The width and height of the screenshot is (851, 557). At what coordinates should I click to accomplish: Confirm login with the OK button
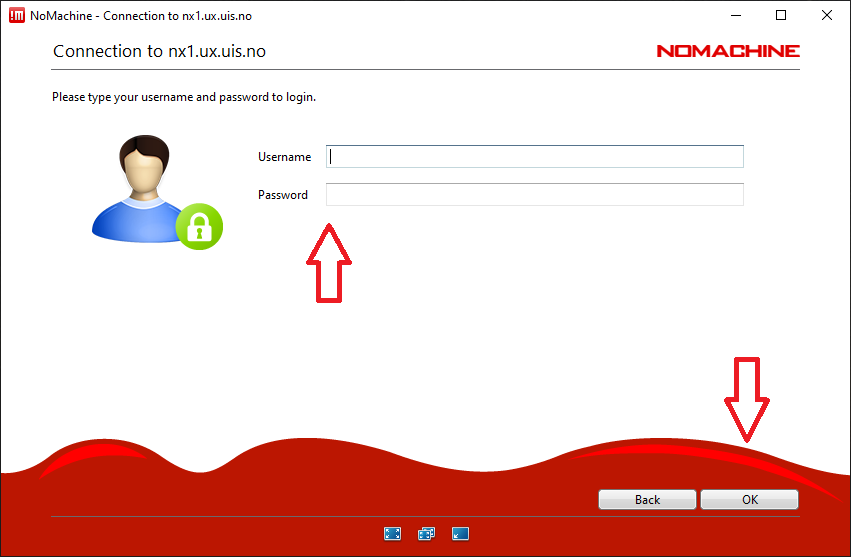(x=750, y=499)
